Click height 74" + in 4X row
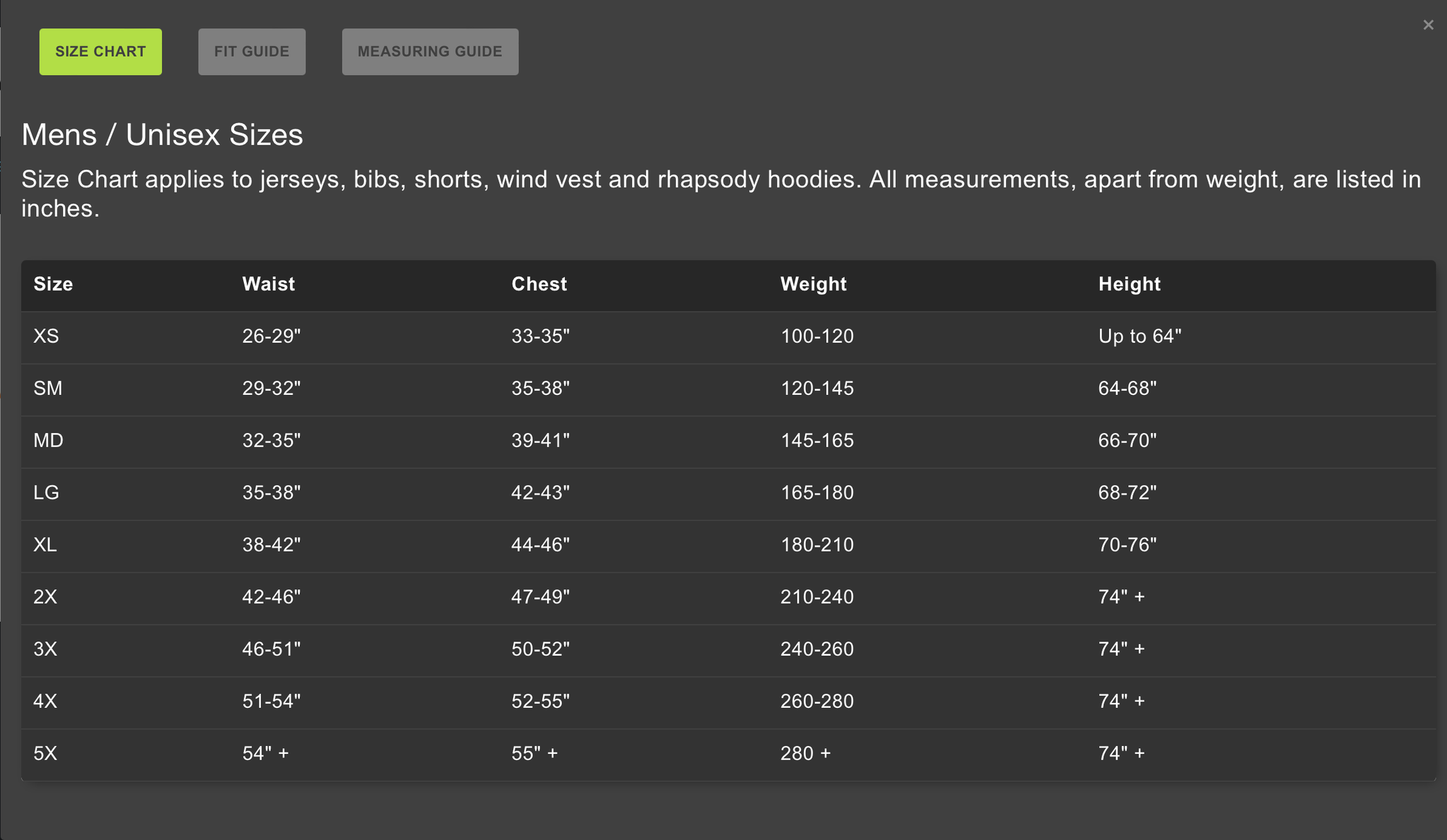Image resolution: width=1447 pixels, height=840 pixels. tap(1122, 702)
